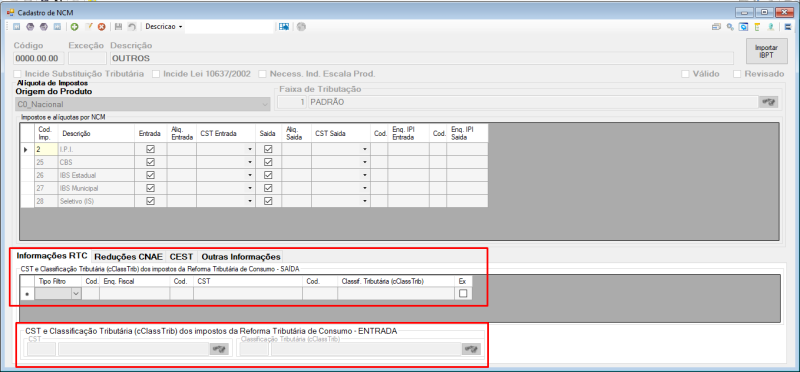Toggle Necess. Ind. Escala Prod. checkbox
The width and height of the screenshot is (800, 372).
262,74
